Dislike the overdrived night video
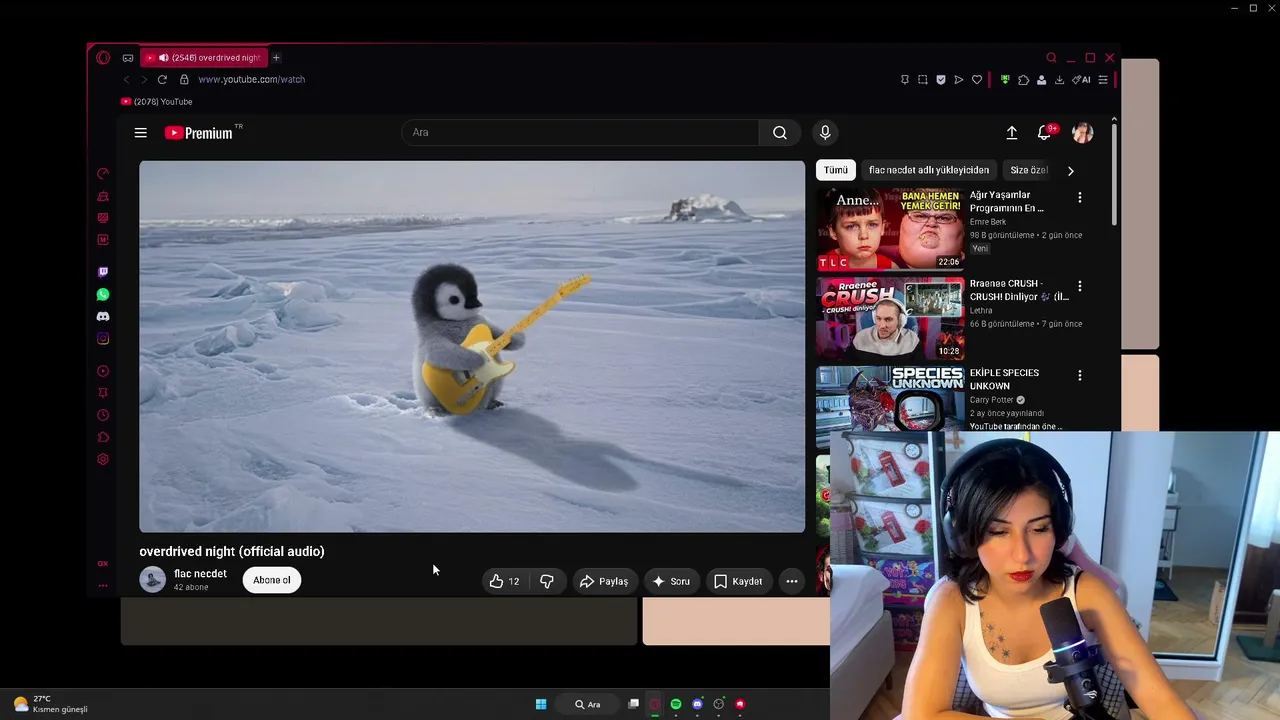Screen dimensions: 1280x720 coord(547,581)
